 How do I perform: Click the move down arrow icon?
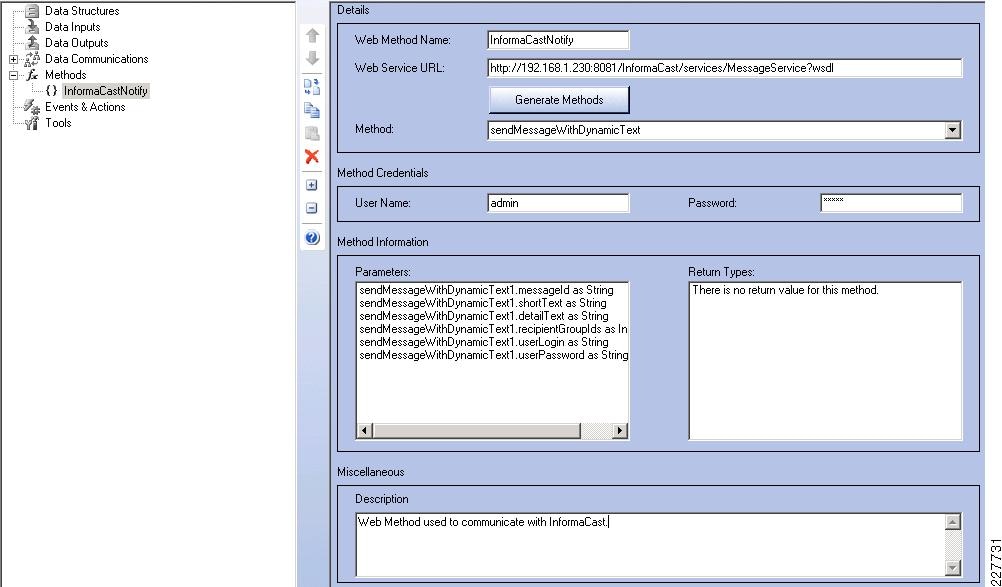312,59
